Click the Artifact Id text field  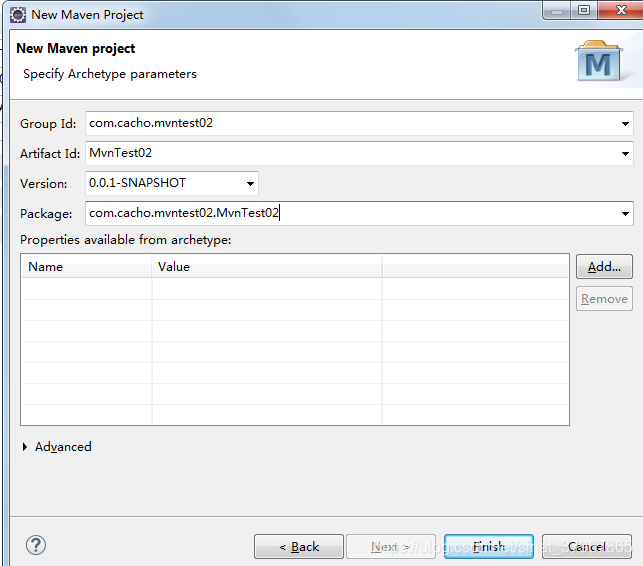(x=359, y=153)
